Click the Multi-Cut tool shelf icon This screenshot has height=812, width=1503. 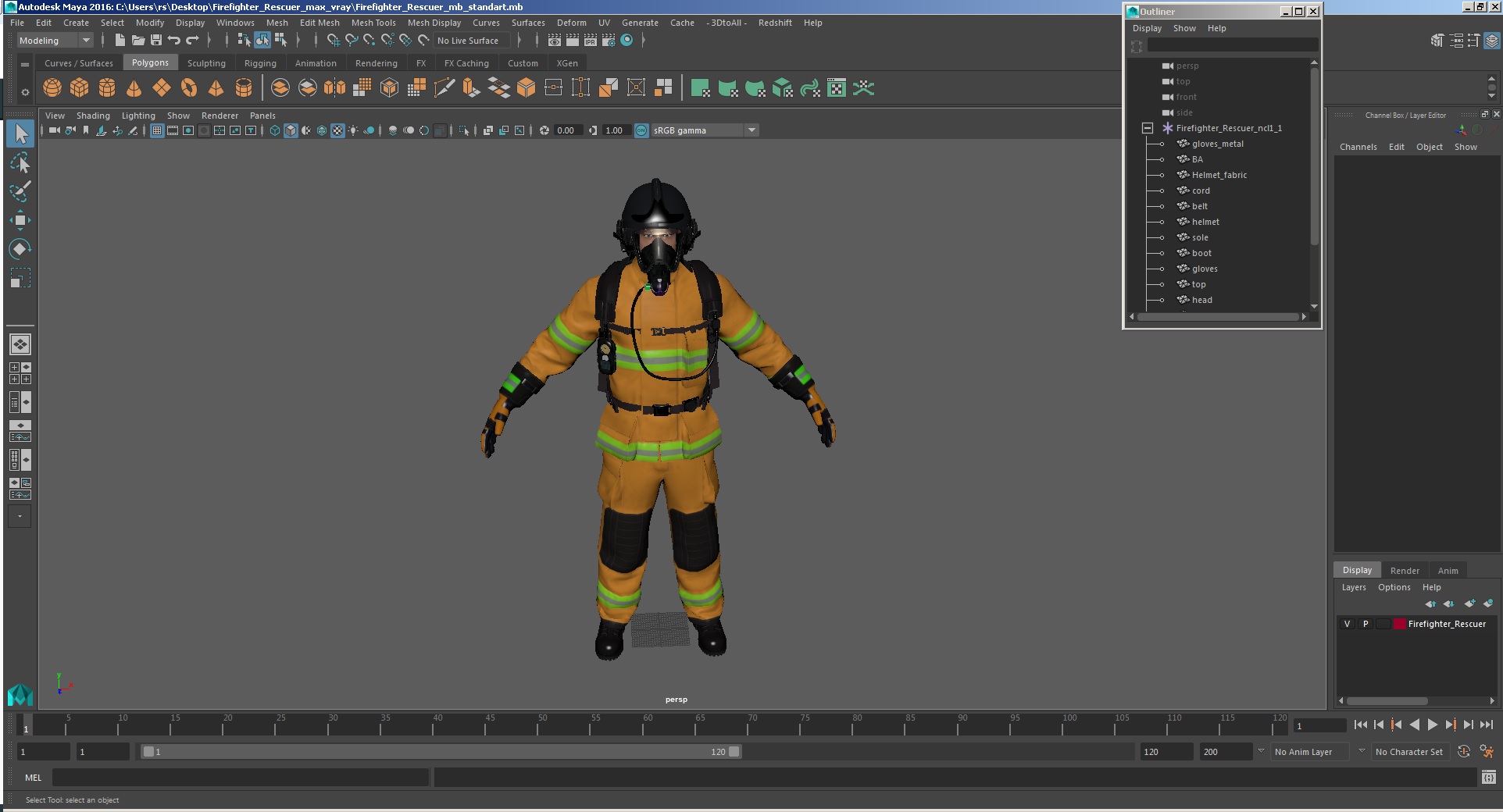tap(444, 88)
